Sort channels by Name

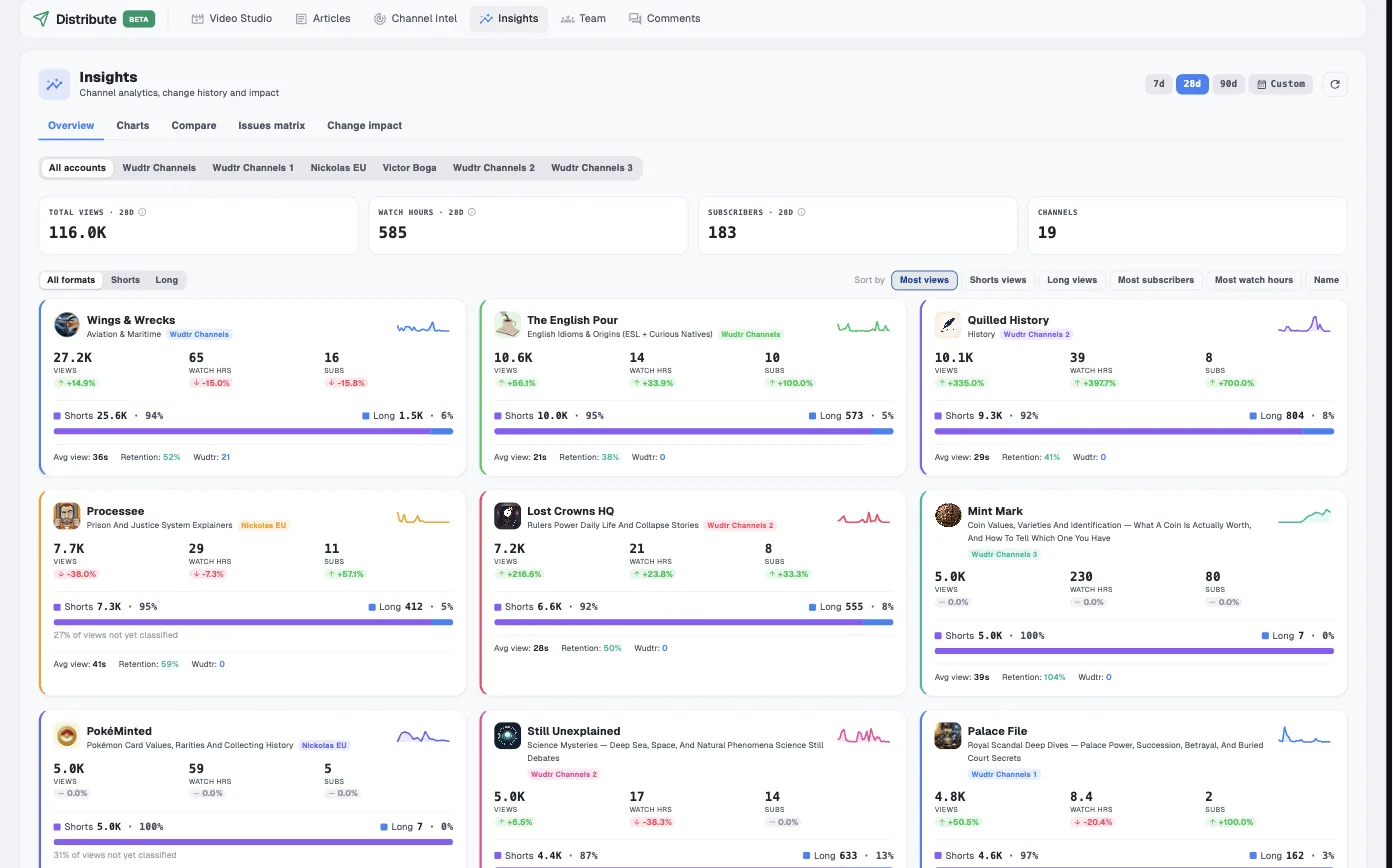coord(1326,280)
